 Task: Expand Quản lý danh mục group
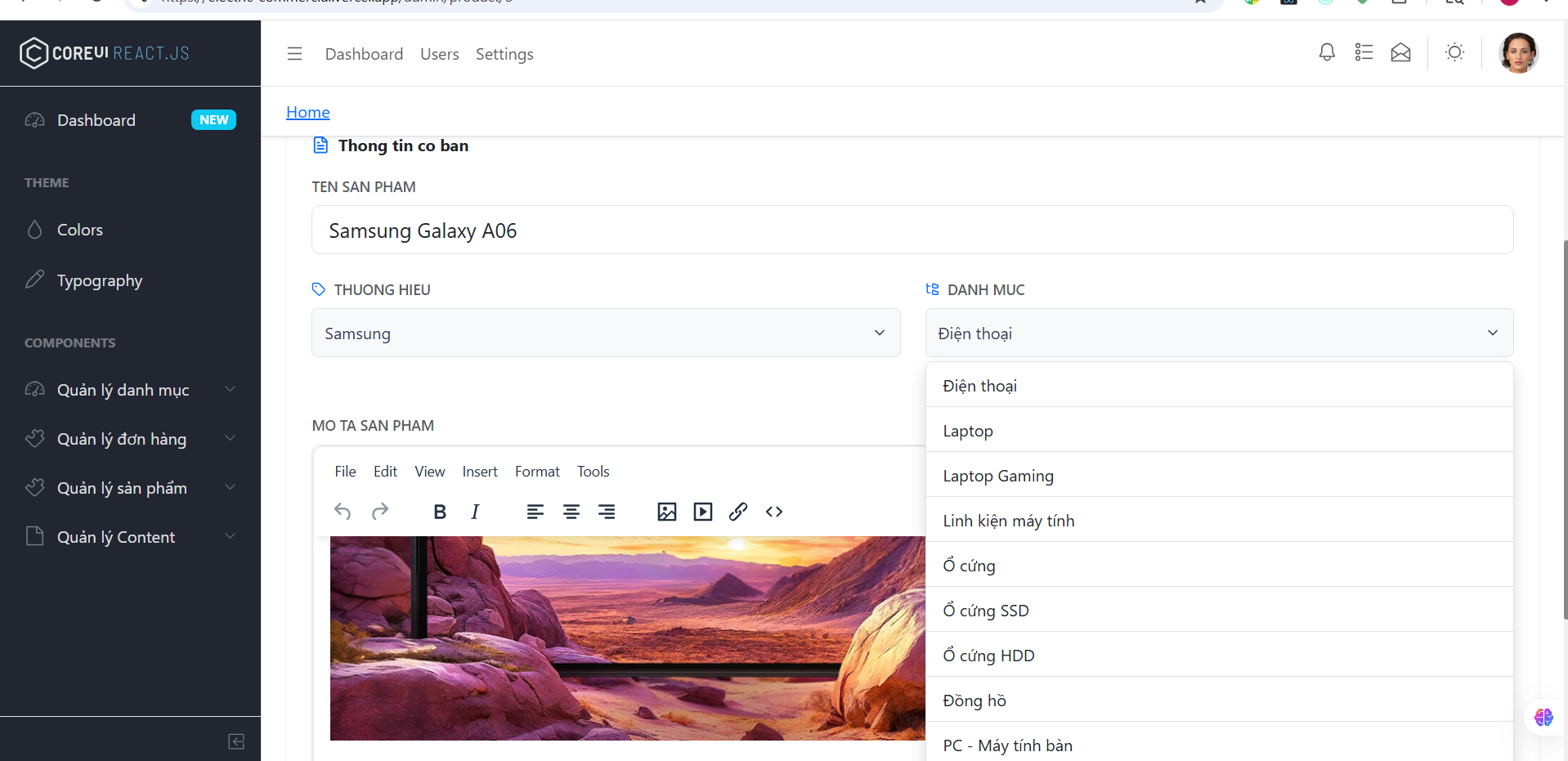point(131,390)
